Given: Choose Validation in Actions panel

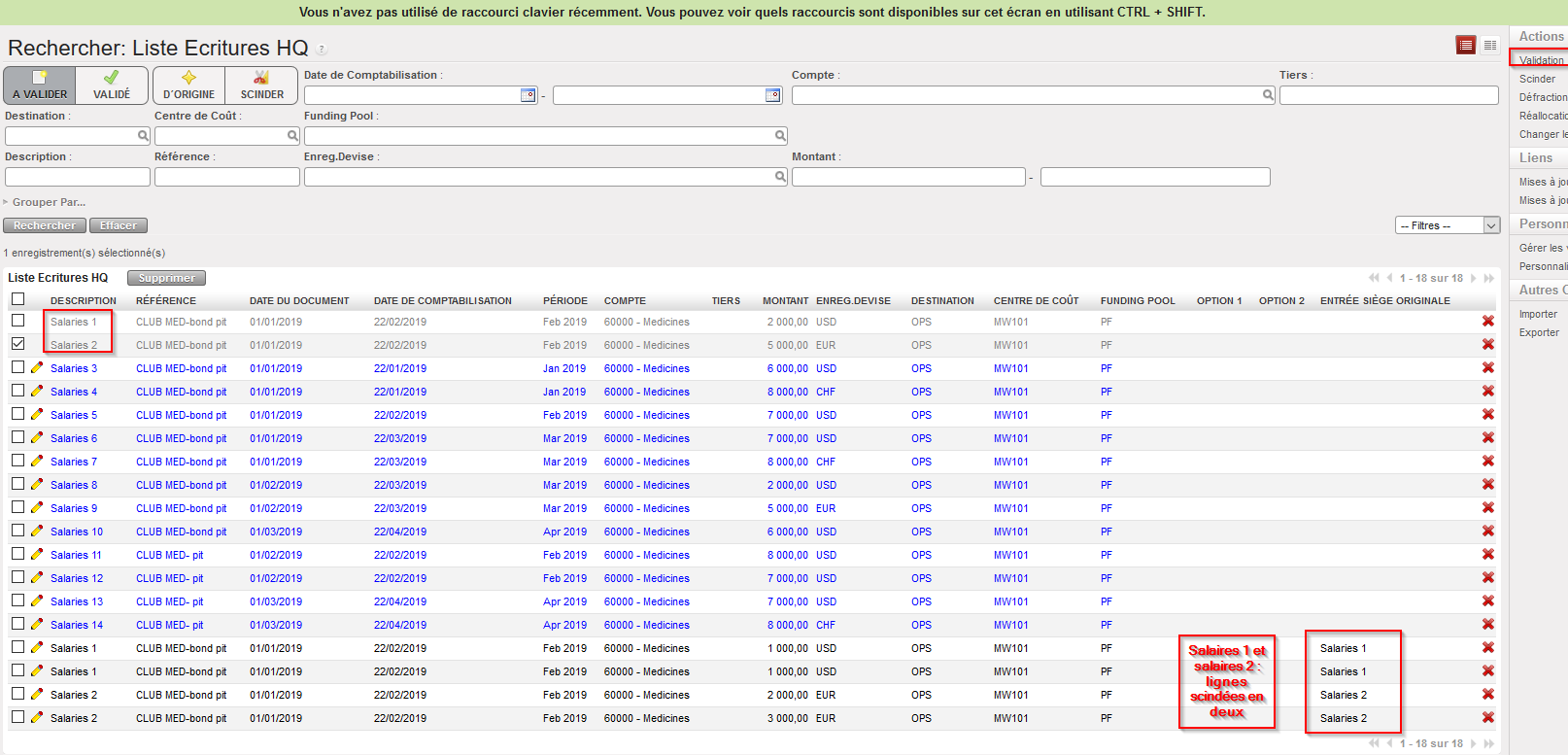Looking at the screenshot, I should click(1541, 60).
